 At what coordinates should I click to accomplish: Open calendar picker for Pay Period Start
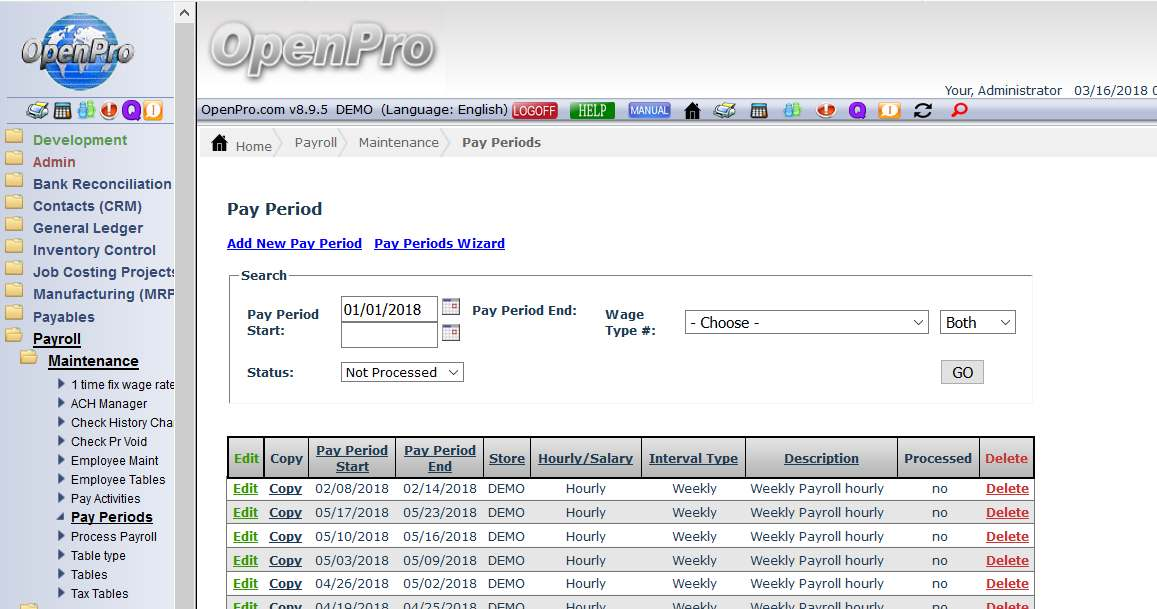click(451, 307)
